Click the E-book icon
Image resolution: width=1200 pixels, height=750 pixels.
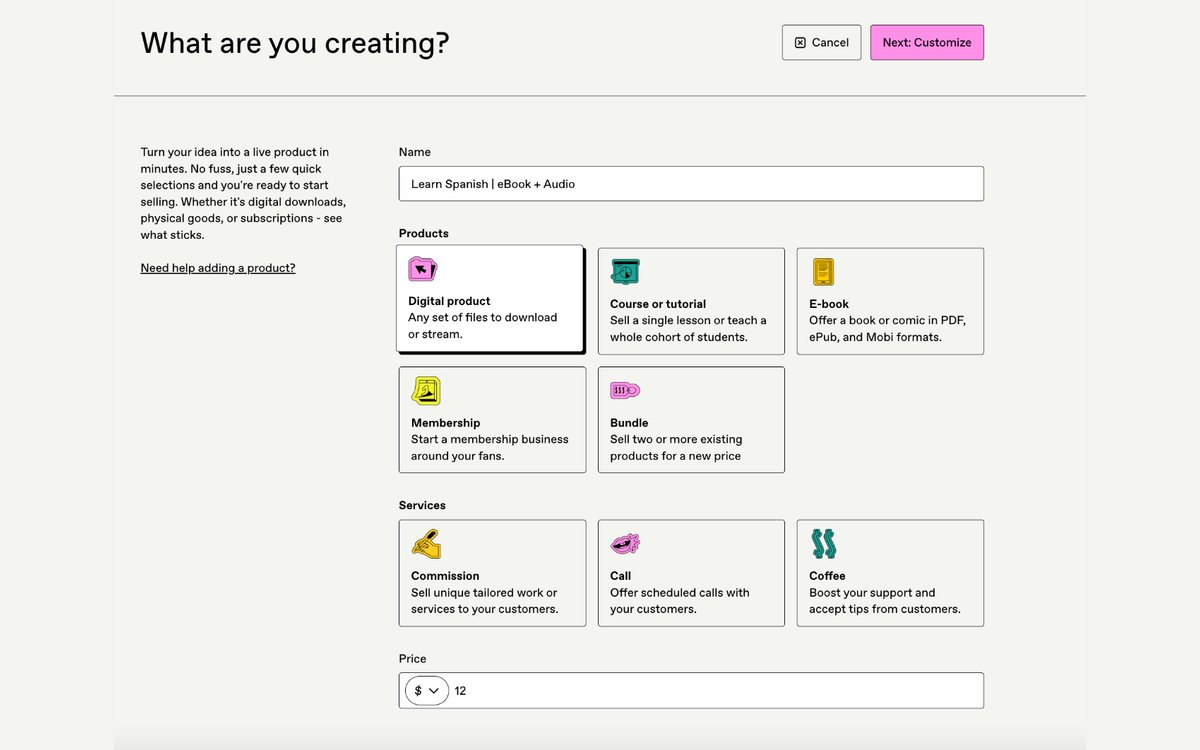point(823,272)
